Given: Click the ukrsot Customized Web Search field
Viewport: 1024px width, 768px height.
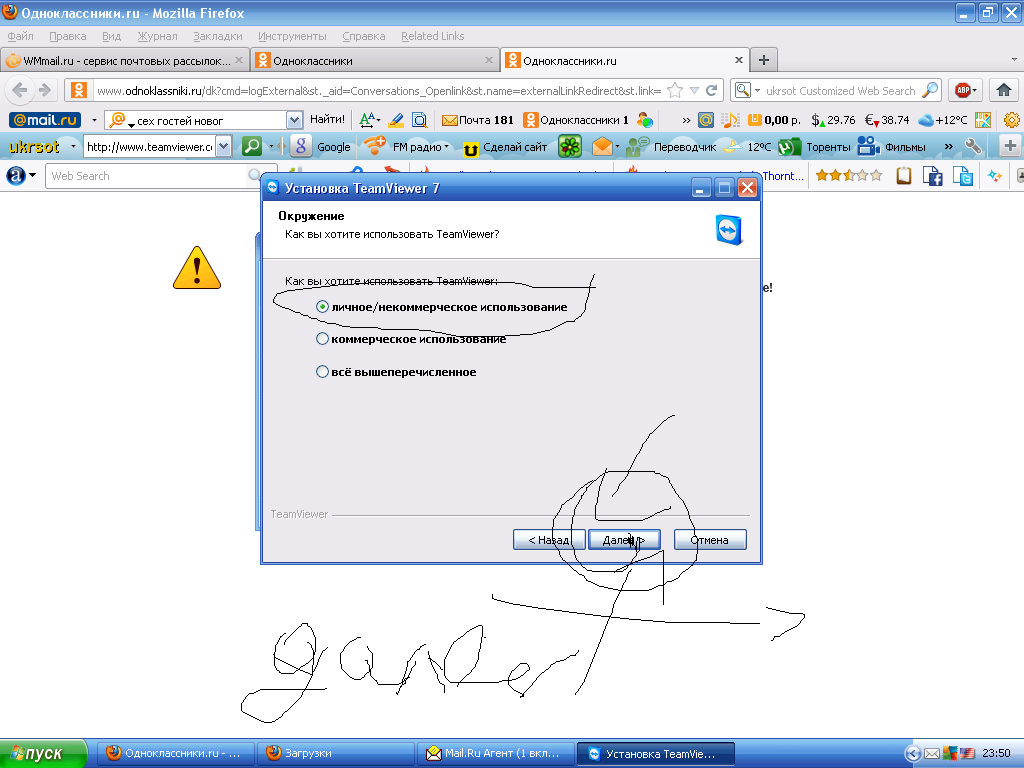Looking at the screenshot, I should pos(840,91).
